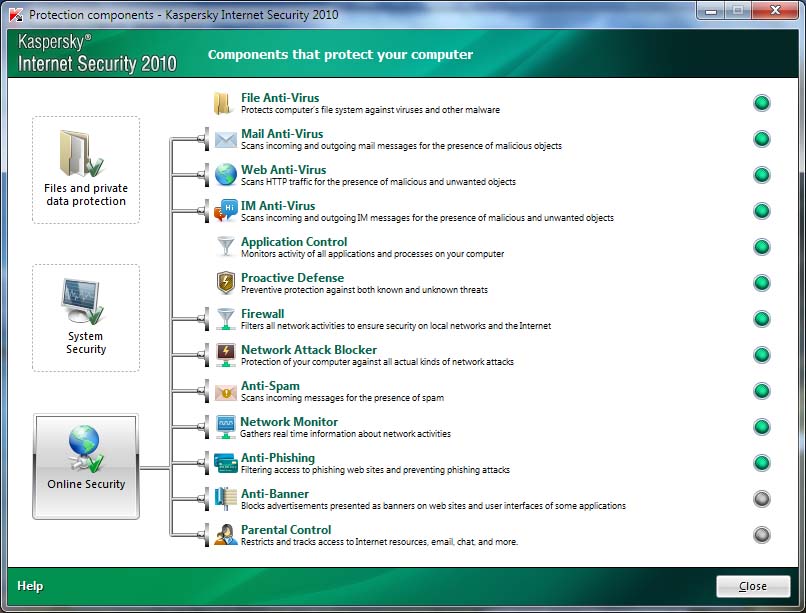Click the Web Anti-Virus globe icon

point(226,175)
